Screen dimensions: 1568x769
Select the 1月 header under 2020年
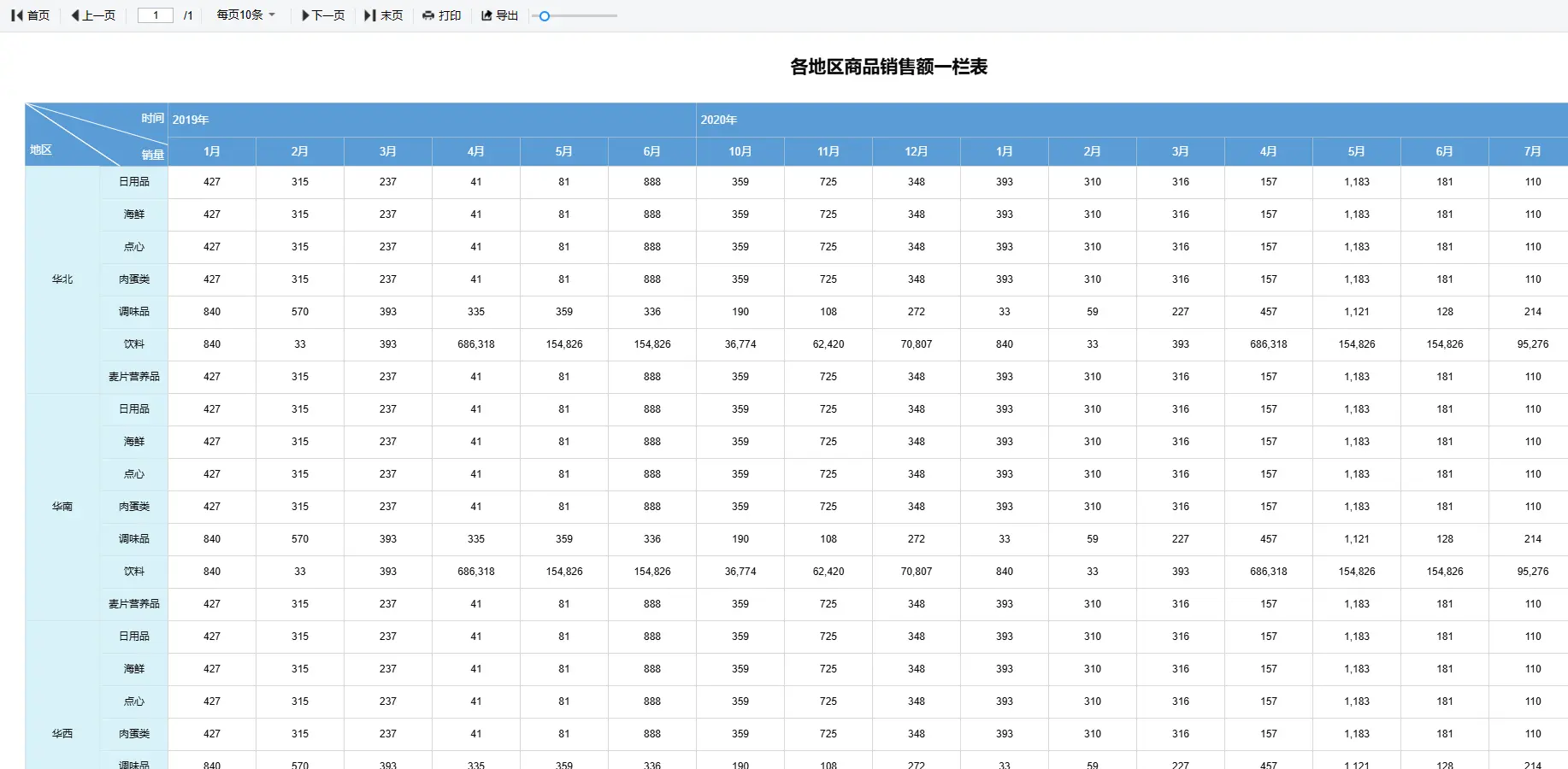[x=1005, y=151]
